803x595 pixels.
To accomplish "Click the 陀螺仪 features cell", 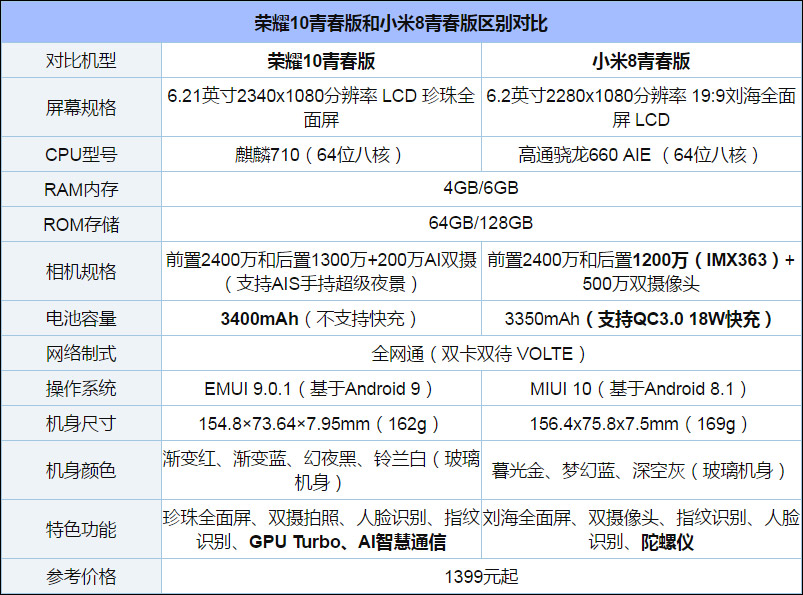I will tap(641, 529).
